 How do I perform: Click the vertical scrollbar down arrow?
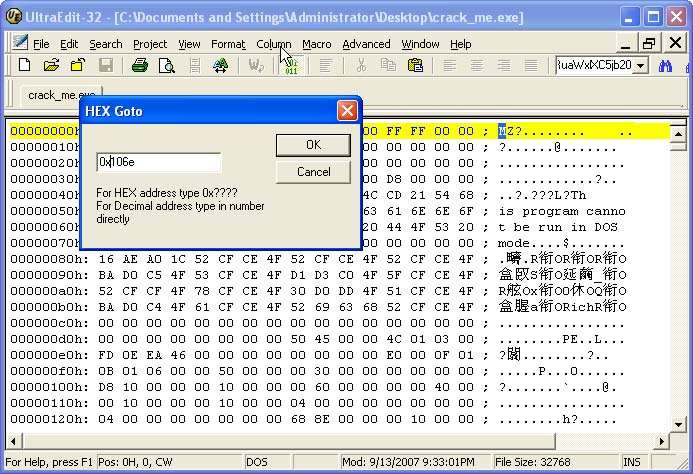pyautogui.click(x=678, y=424)
